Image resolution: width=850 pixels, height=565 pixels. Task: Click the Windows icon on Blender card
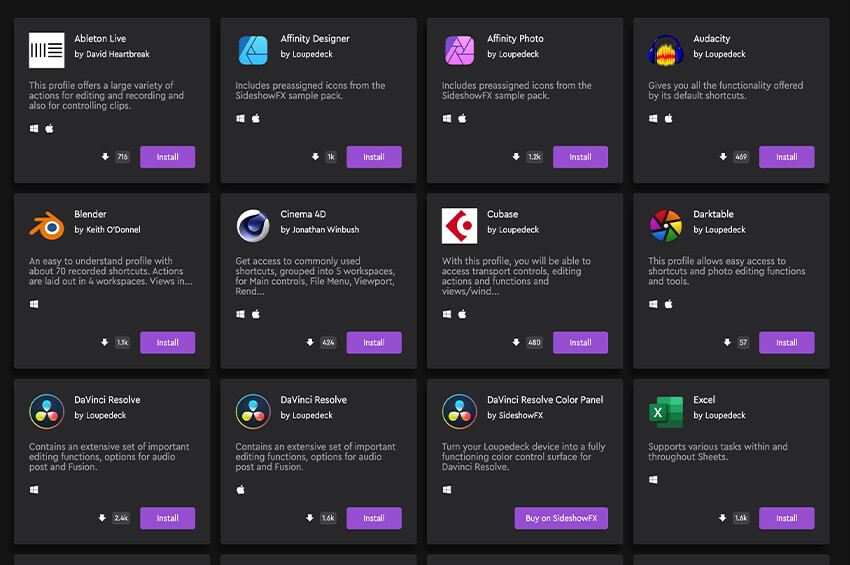[34, 304]
